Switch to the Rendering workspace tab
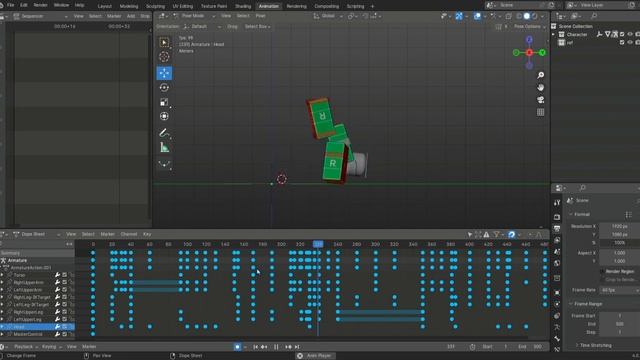640x360 pixels. [x=296, y=6]
